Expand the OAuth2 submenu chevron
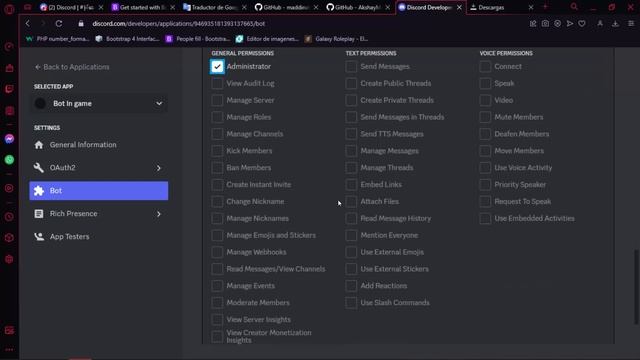 click(x=159, y=168)
